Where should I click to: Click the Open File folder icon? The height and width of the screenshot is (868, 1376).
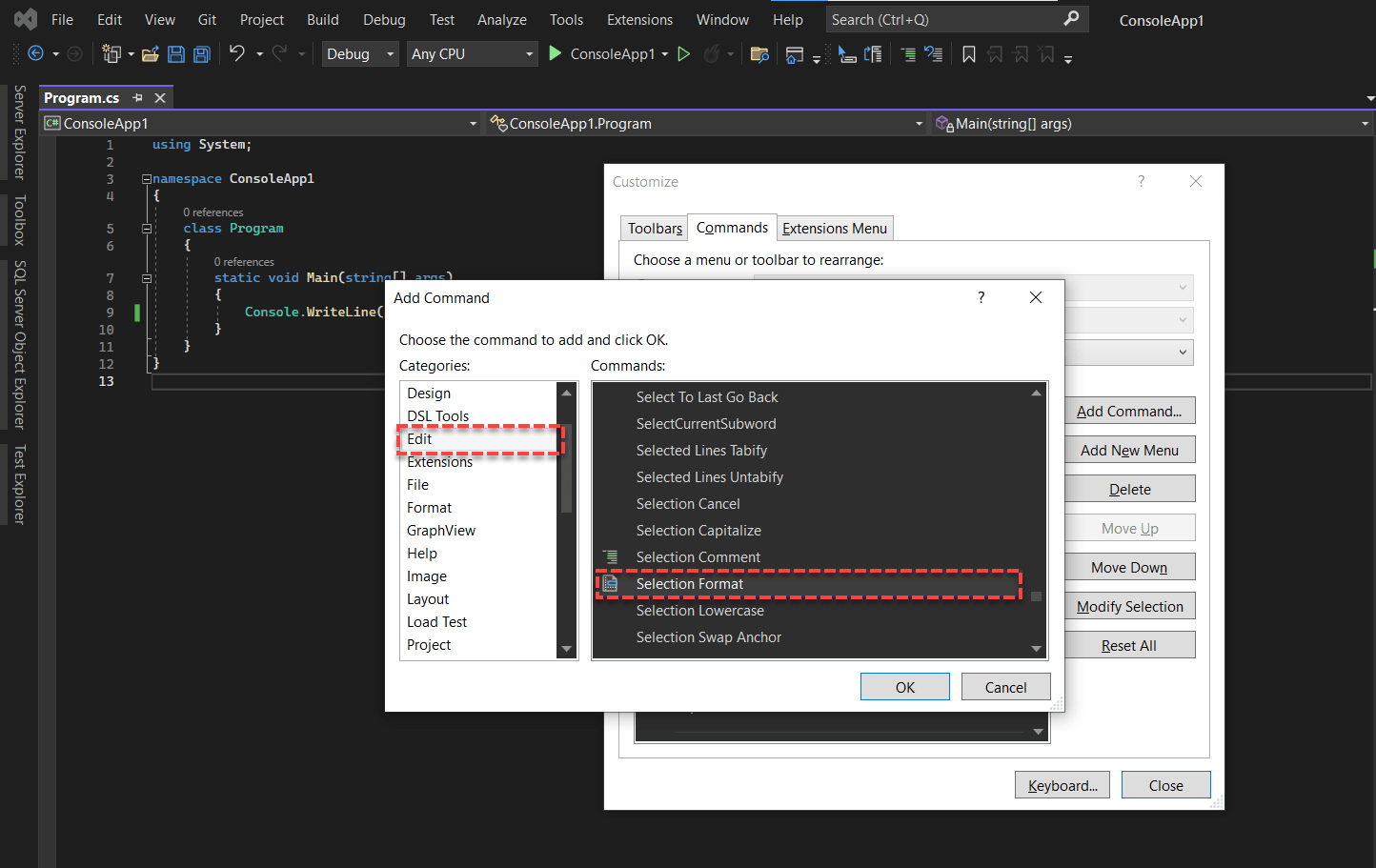point(151,54)
